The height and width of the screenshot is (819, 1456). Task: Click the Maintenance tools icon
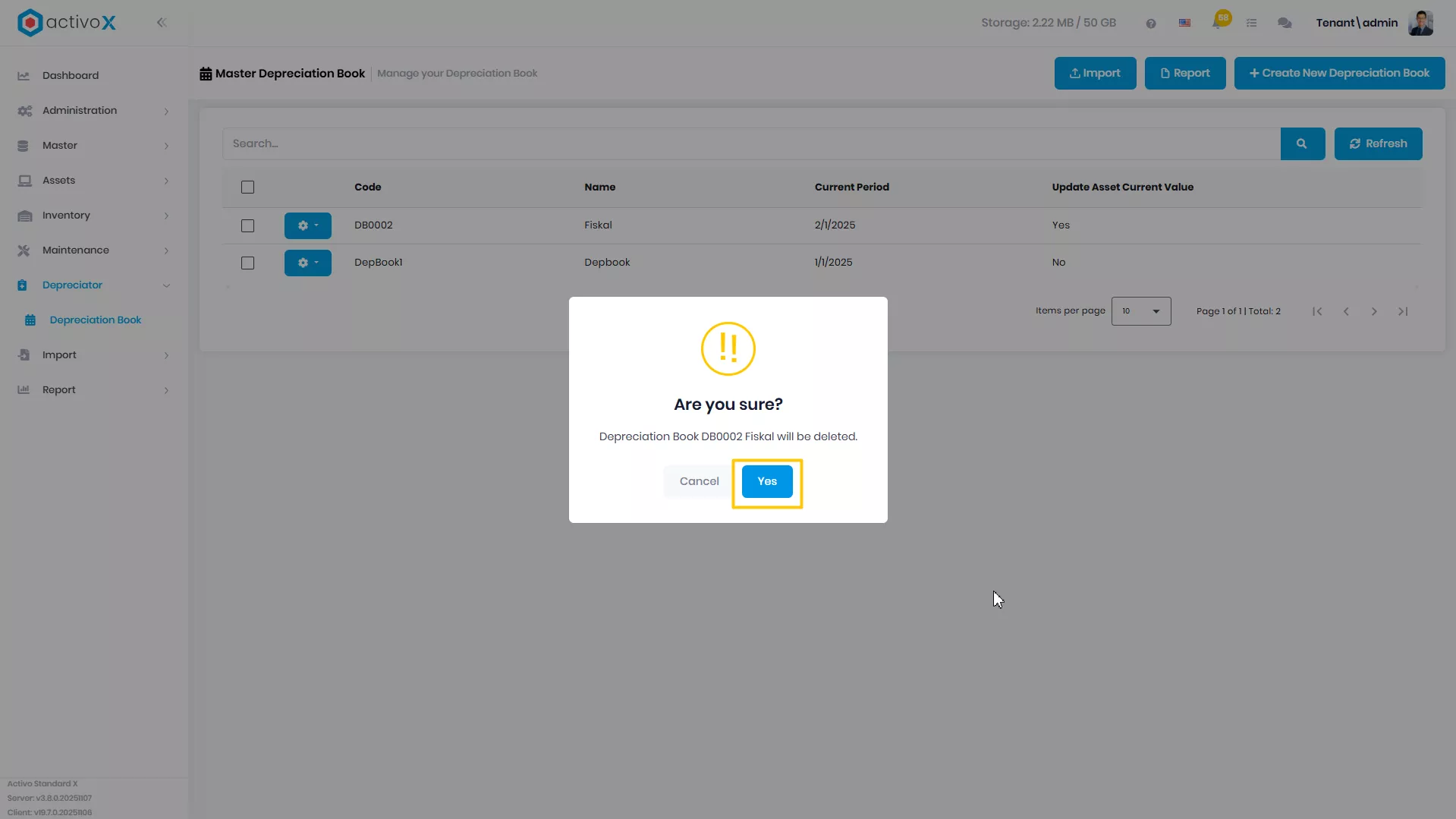[x=24, y=250]
